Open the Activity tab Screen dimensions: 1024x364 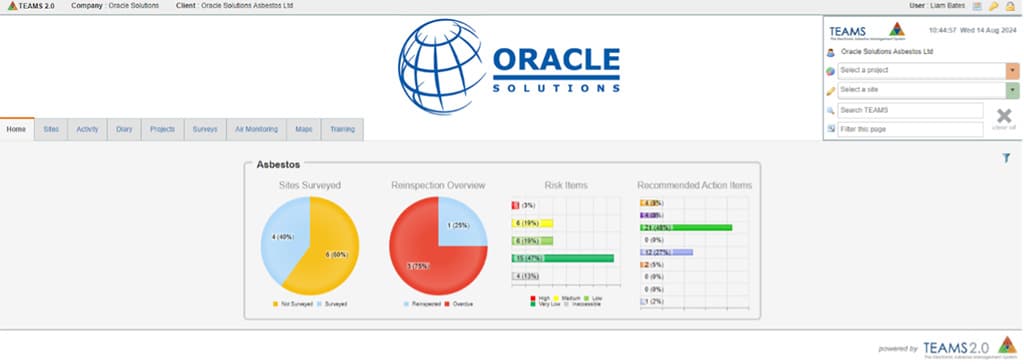pos(88,129)
